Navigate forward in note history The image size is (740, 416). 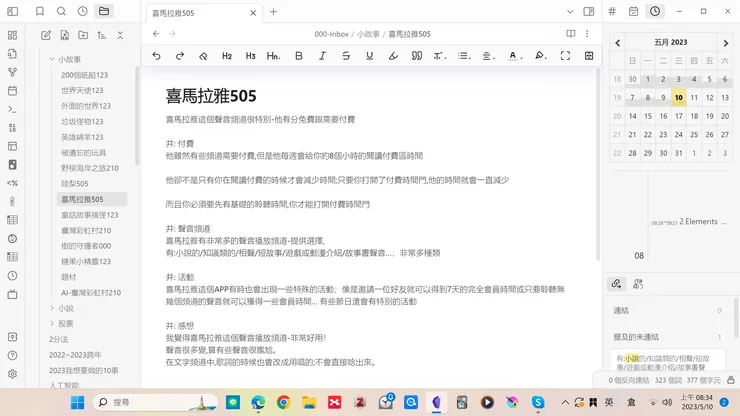pyautogui.click(x=172, y=34)
